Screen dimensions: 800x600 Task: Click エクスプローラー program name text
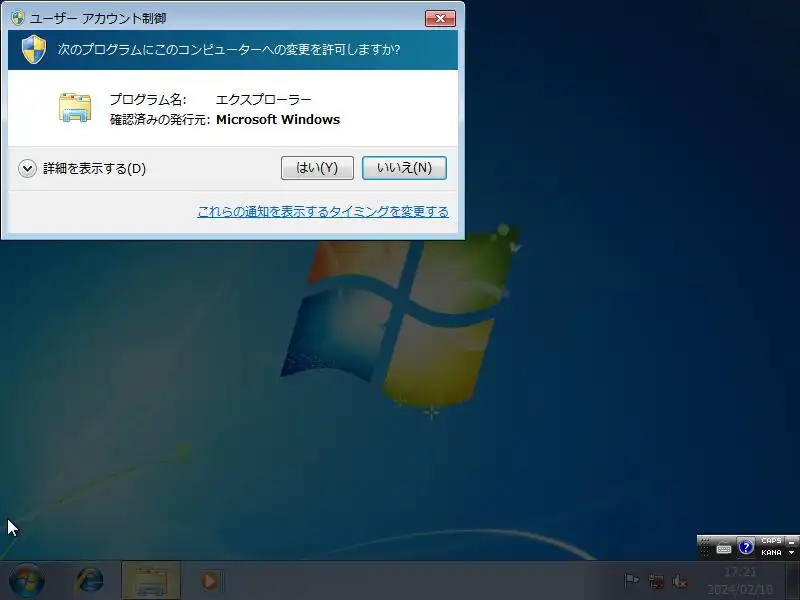263,99
